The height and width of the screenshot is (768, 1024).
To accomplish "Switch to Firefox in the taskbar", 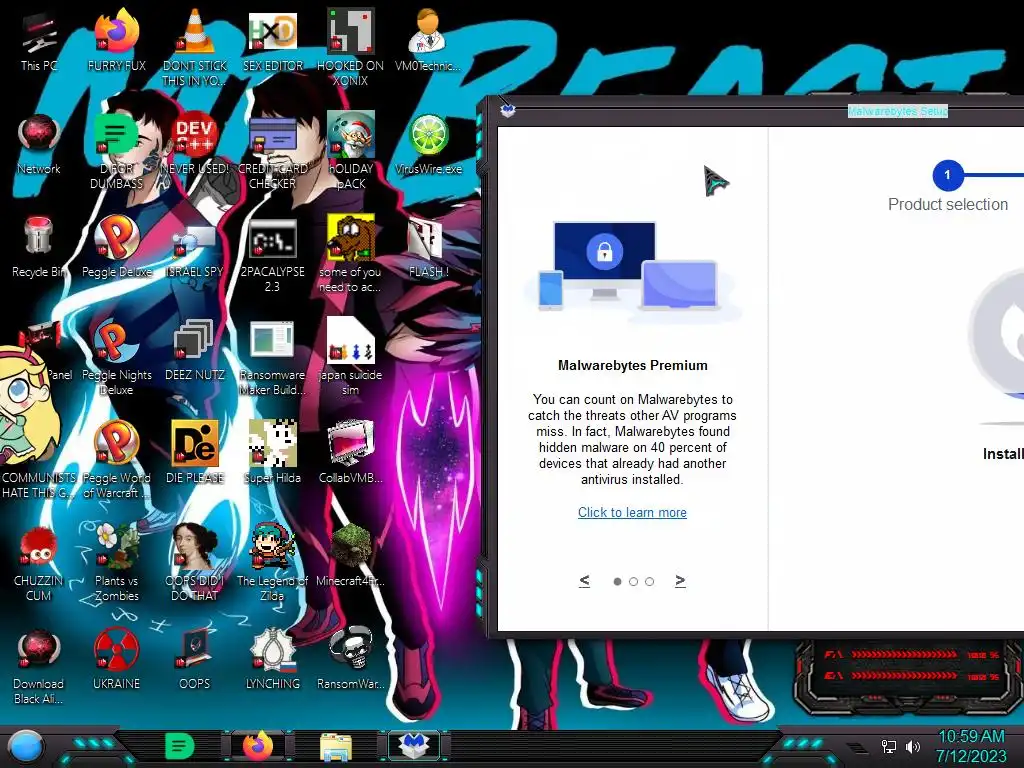I will (258, 746).
